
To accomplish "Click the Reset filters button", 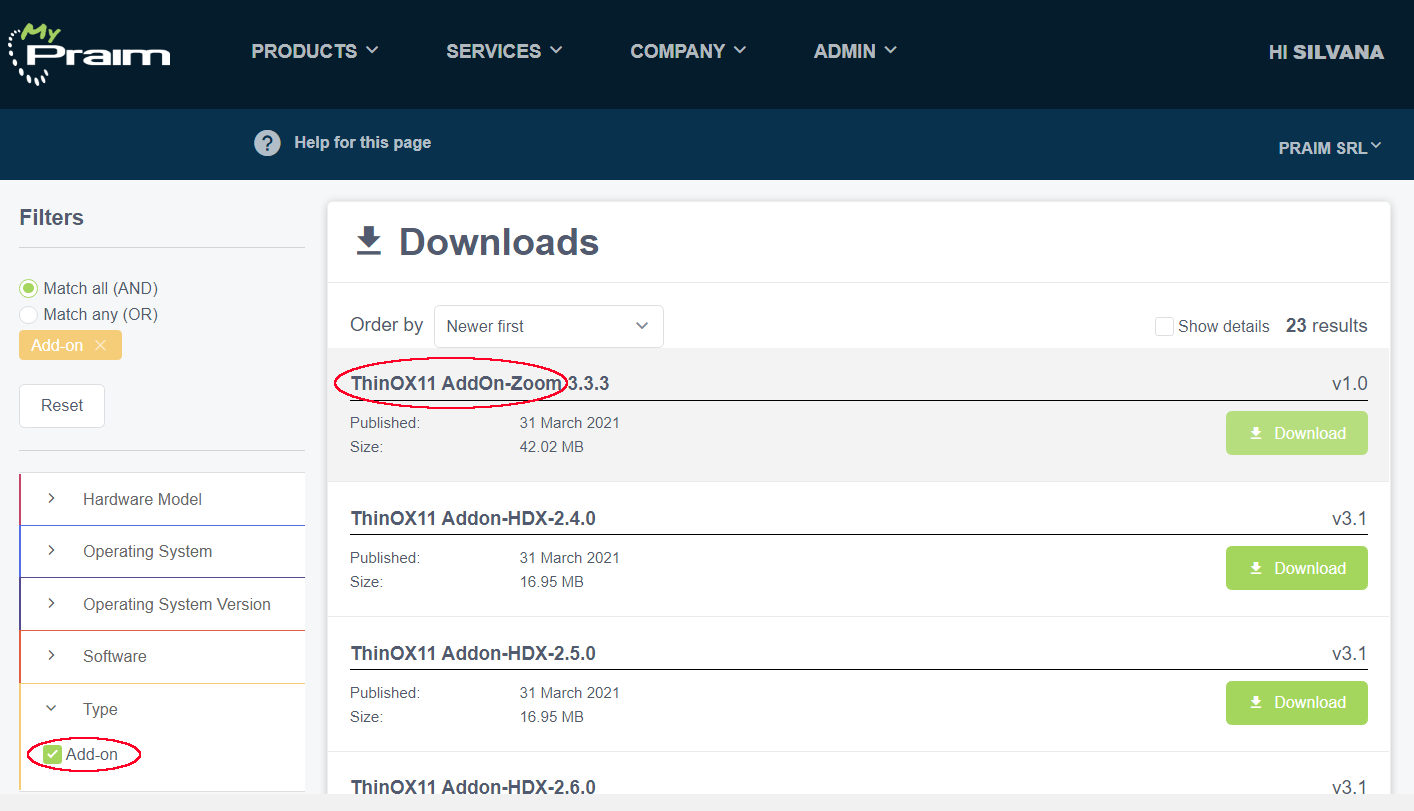I will (62, 406).
